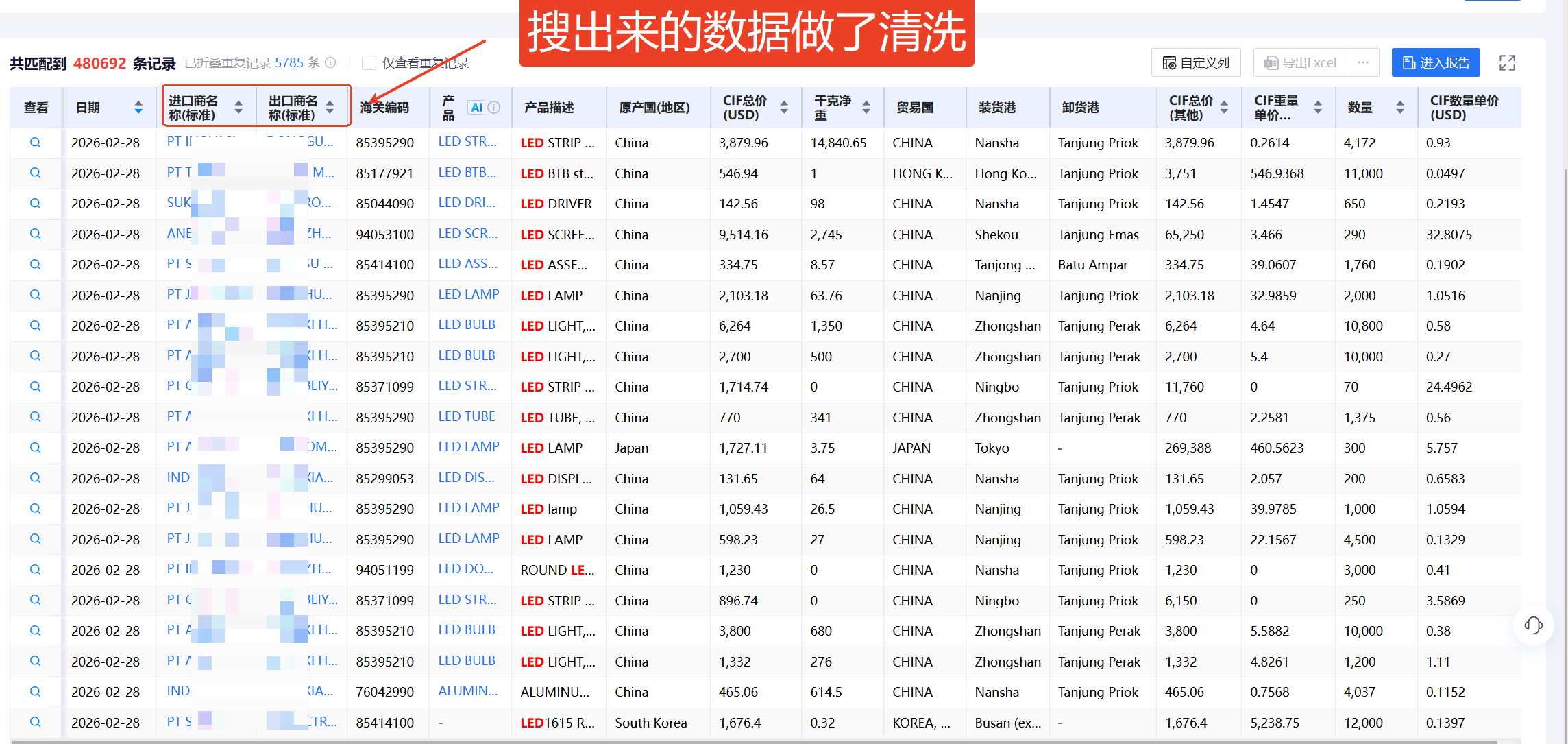This screenshot has height=744, width=1568.
Task: Click the info icon beside the AI badge
Action: coord(493,108)
